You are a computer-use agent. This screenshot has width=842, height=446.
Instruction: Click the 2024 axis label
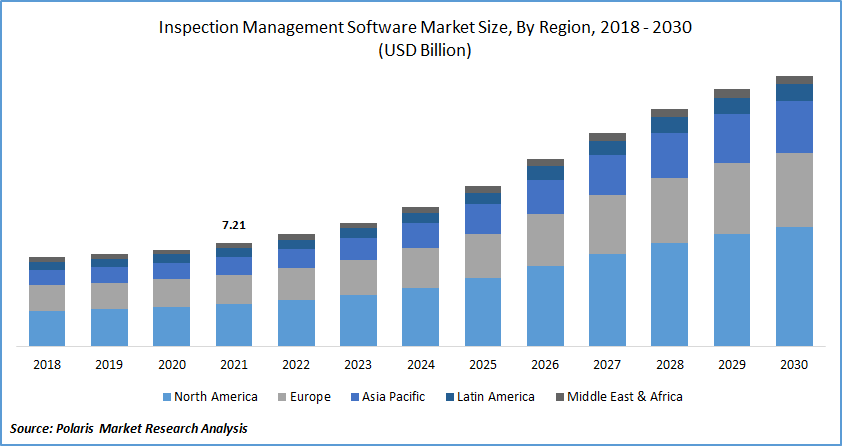(420, 365)
